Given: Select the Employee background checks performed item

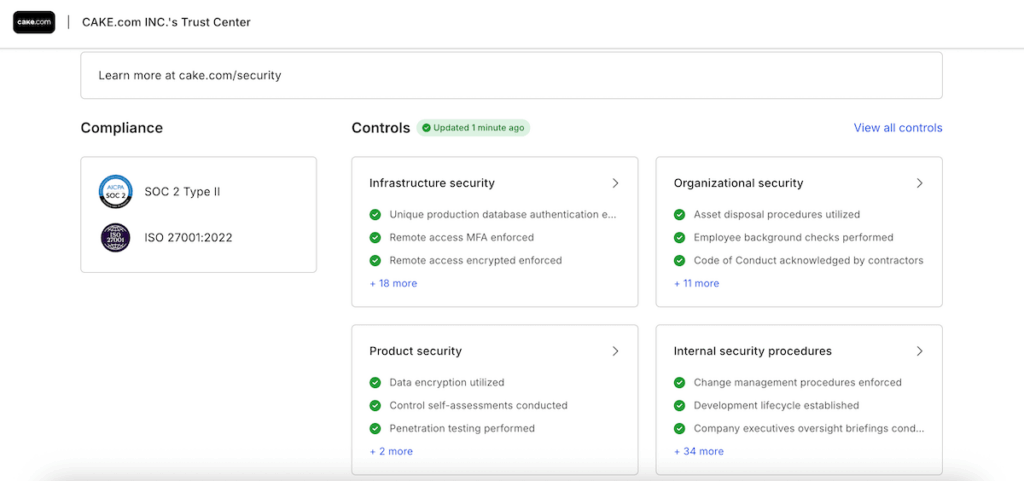Looking at the screenshot, I should (x=793, y=238).
